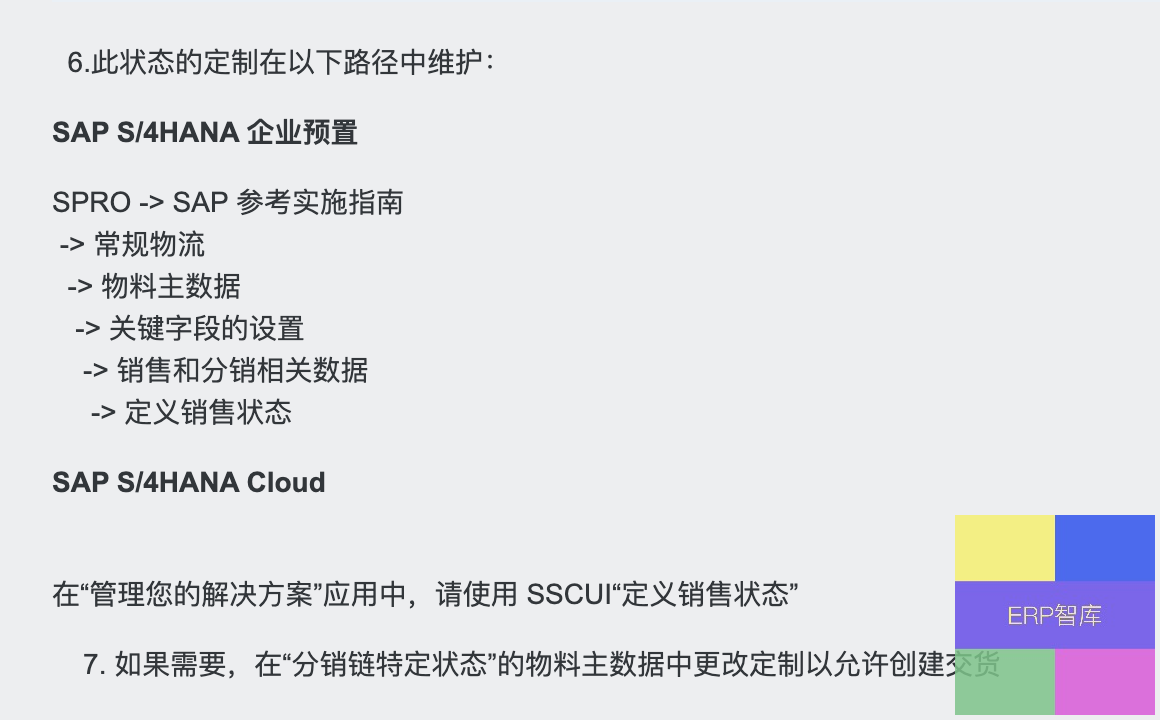Click the line SPRO -> SAP 参考实施指南
Screen dimensions: 1160x720
pos(228,202)
